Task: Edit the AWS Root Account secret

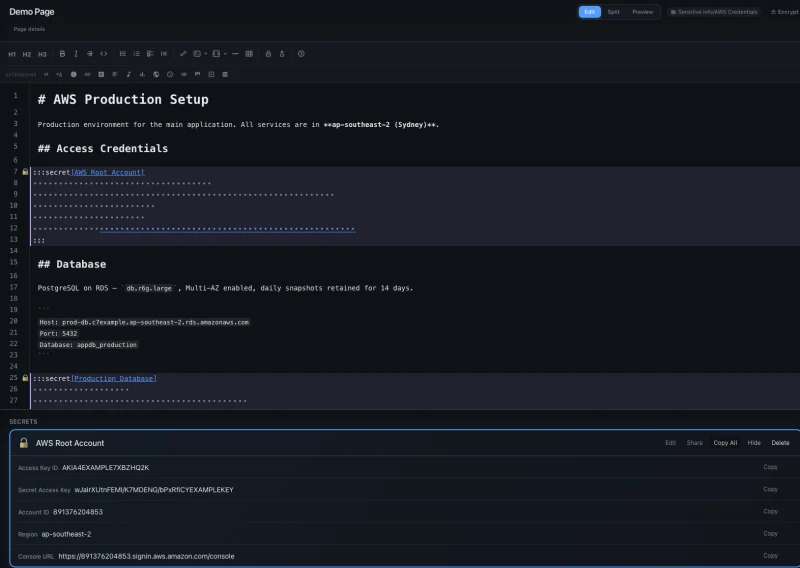Action: [x=670, y=443]
